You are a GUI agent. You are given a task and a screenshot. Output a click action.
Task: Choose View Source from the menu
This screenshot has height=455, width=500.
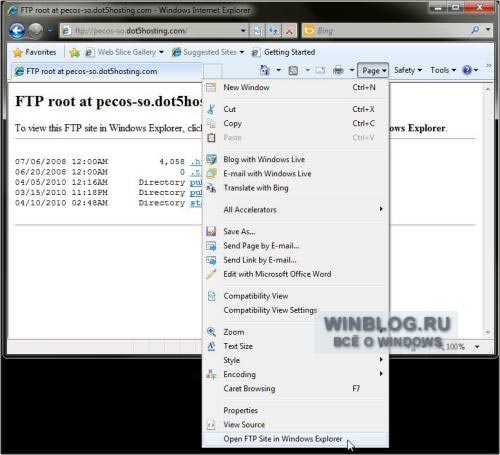(x=295, y=425)
